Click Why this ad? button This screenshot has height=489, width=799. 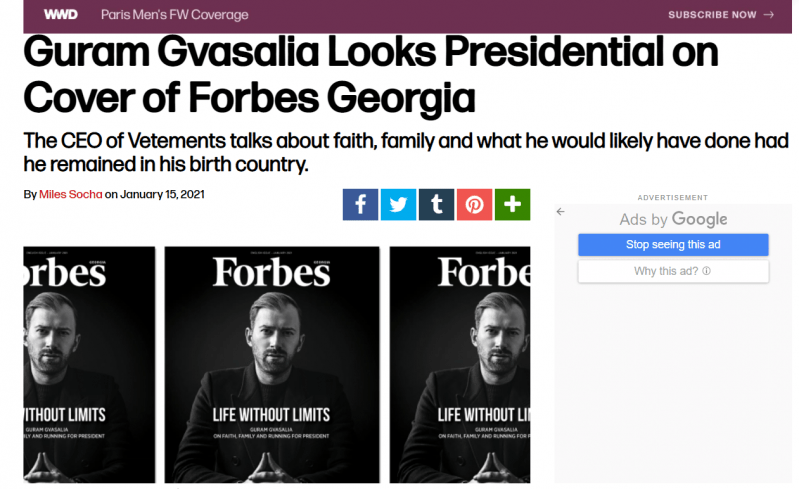(672, 271)
